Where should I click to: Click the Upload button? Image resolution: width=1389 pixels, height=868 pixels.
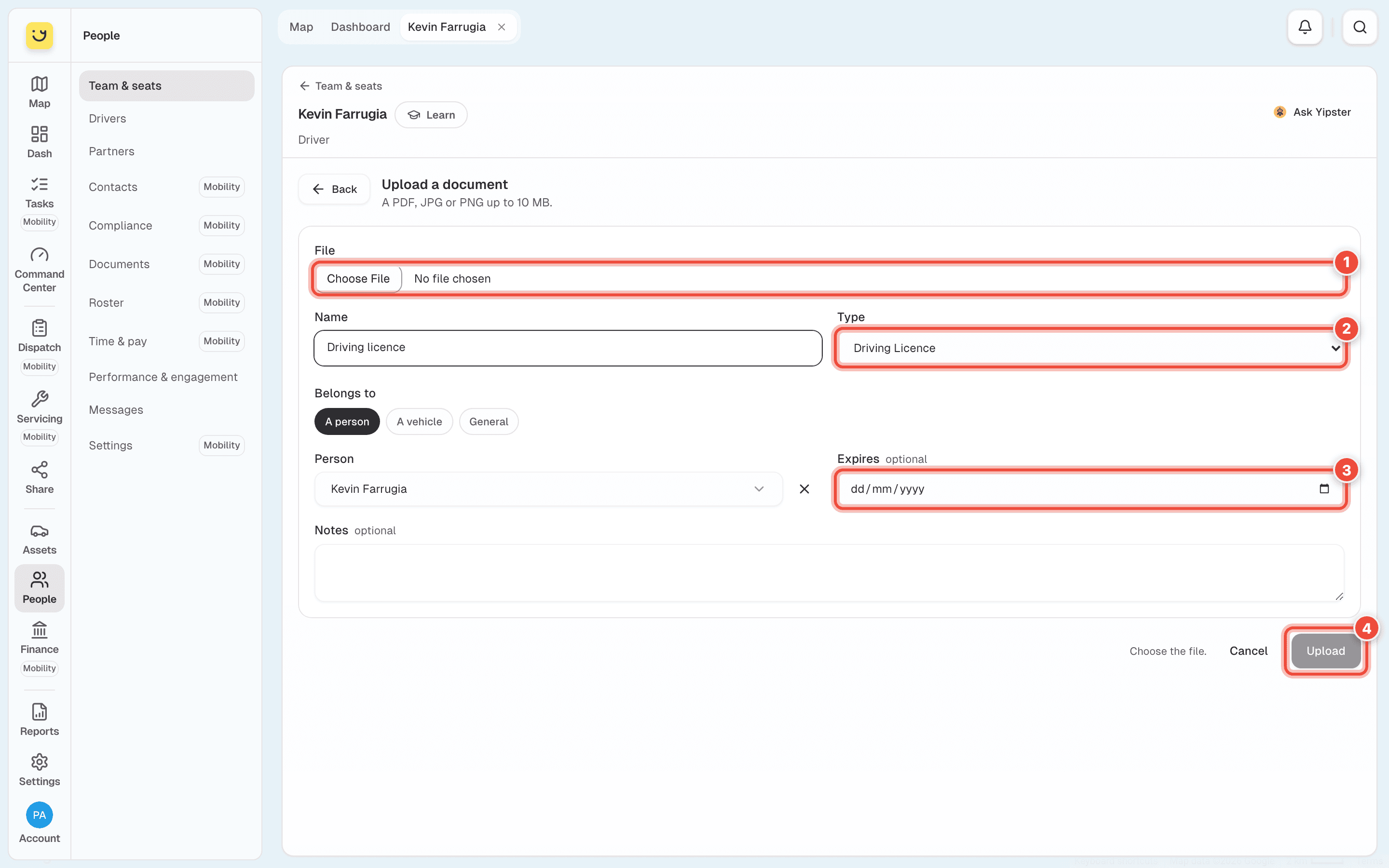tap(1325, 651)
